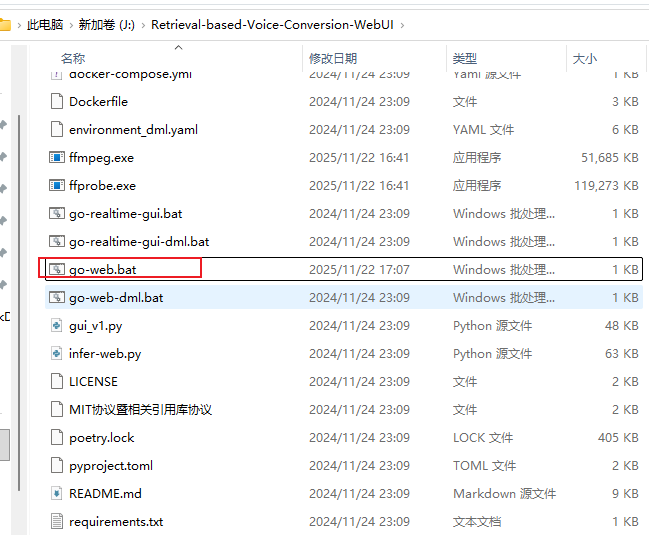649x547 pixels.
Task: Click the 2025/11/22 17:07 date of go-web.bat
Action: pyautogui.click(x=359, y=270)
